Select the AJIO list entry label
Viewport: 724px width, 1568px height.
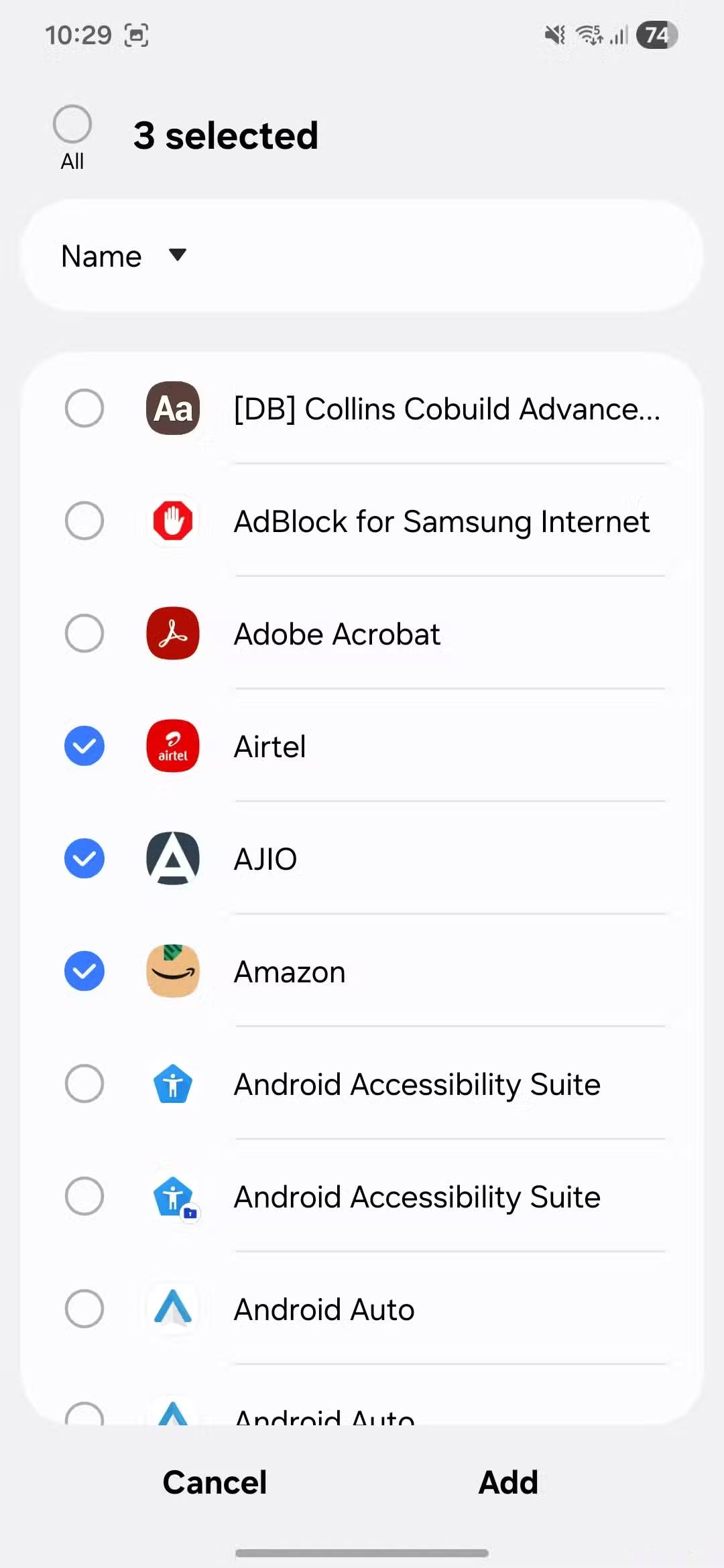pos(265,859)
